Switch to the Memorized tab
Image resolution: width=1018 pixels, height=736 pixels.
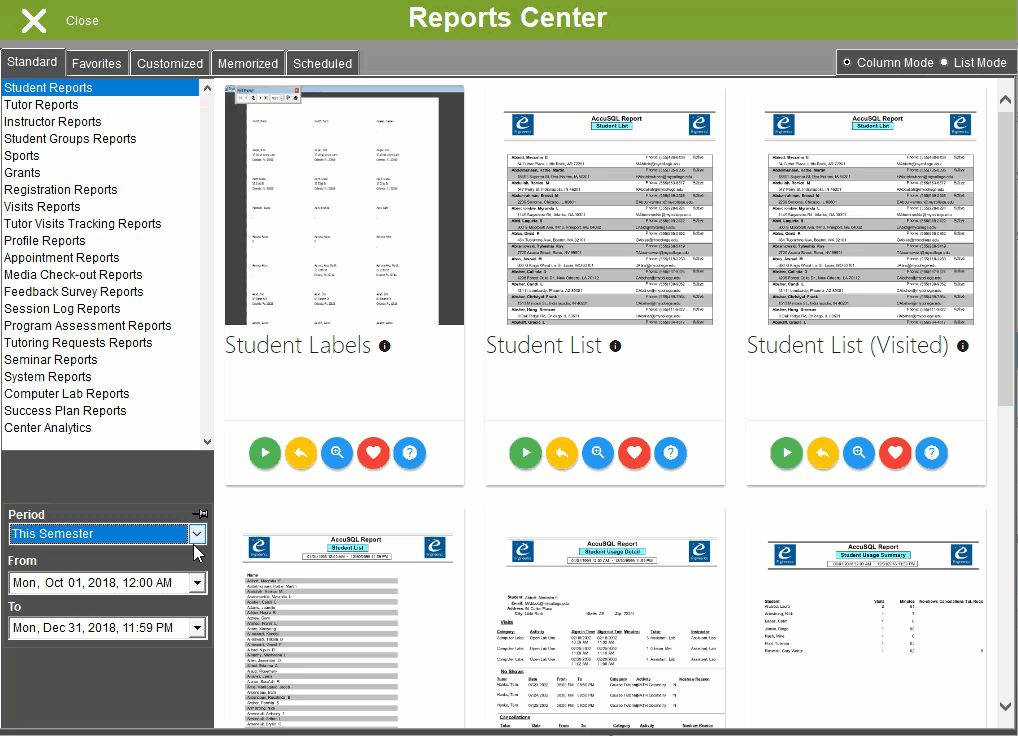point(248,64)
